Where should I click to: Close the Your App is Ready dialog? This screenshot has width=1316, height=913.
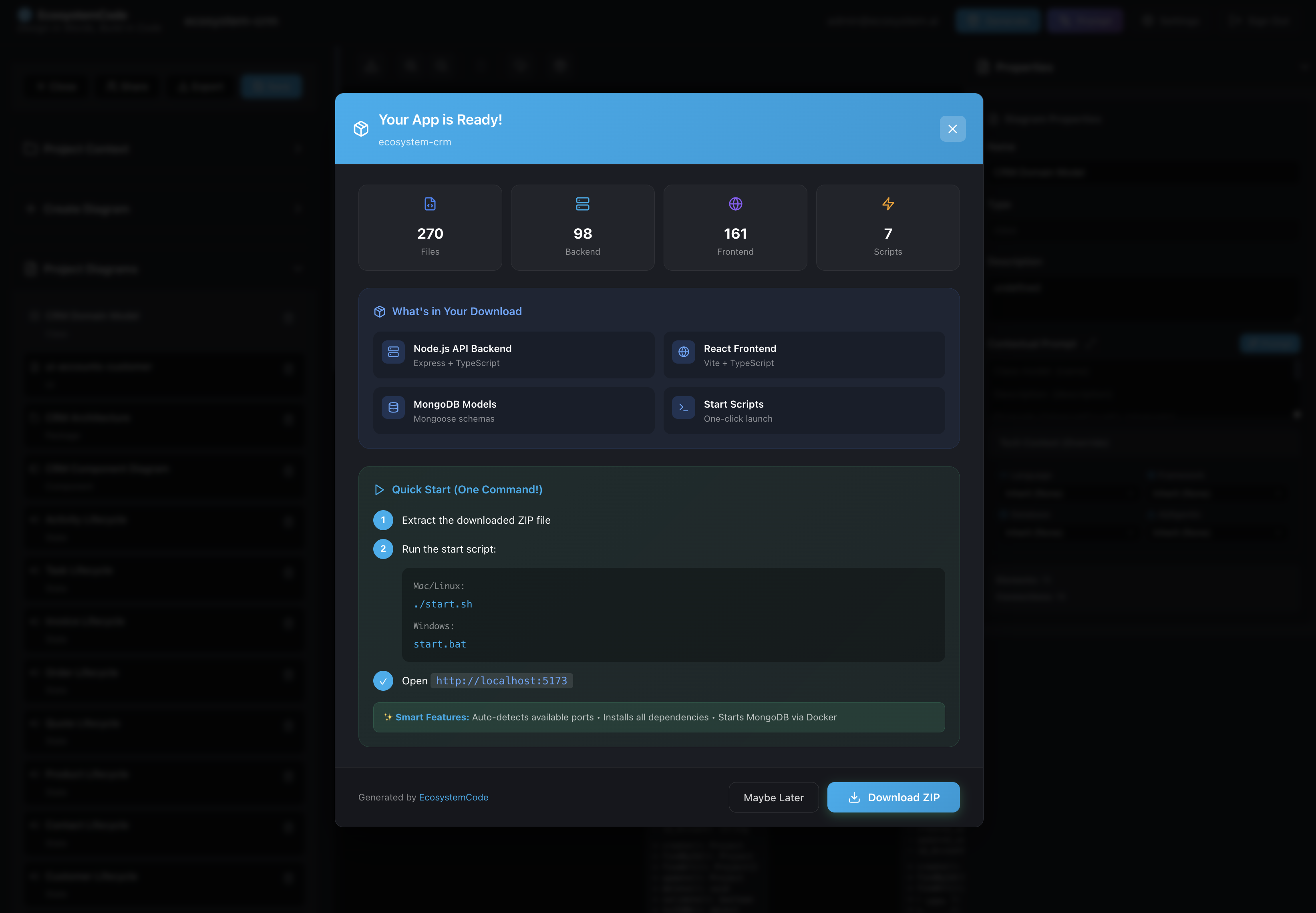pyautogui.click(x=952, y=129)
